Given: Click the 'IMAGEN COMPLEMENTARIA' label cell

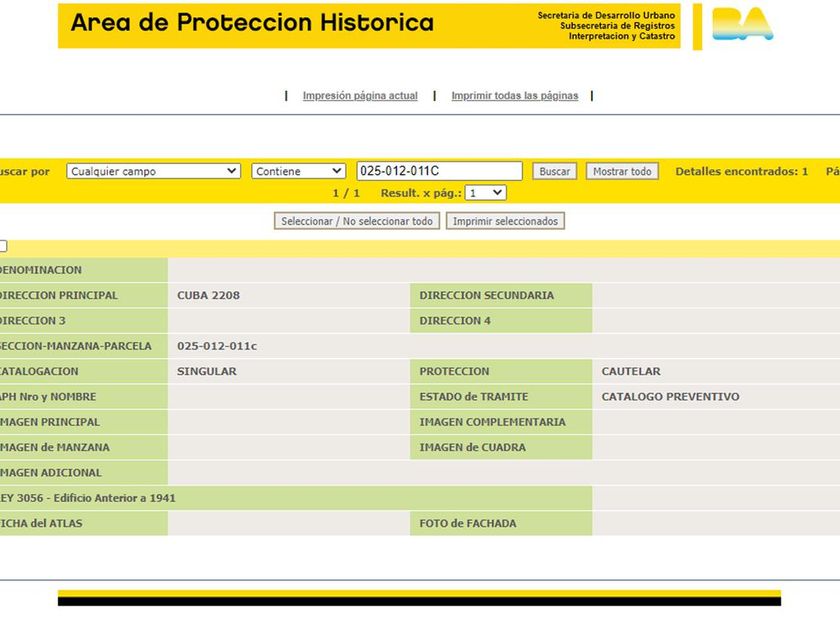Looking at the screenshot, I should [501, 422].
